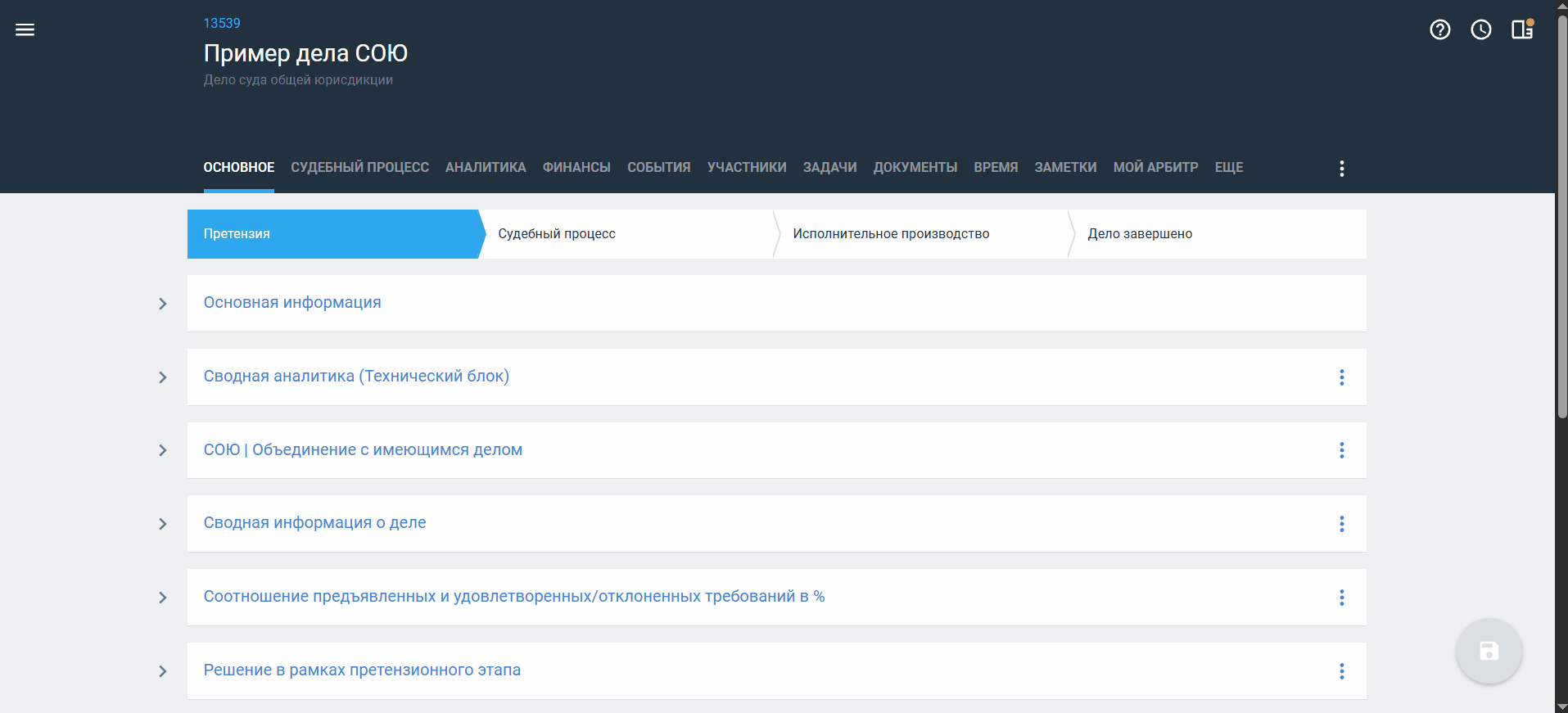Open three-dot menu in the tab bar
This screenshot has height=713, width=1568.
coord(1341,169)
